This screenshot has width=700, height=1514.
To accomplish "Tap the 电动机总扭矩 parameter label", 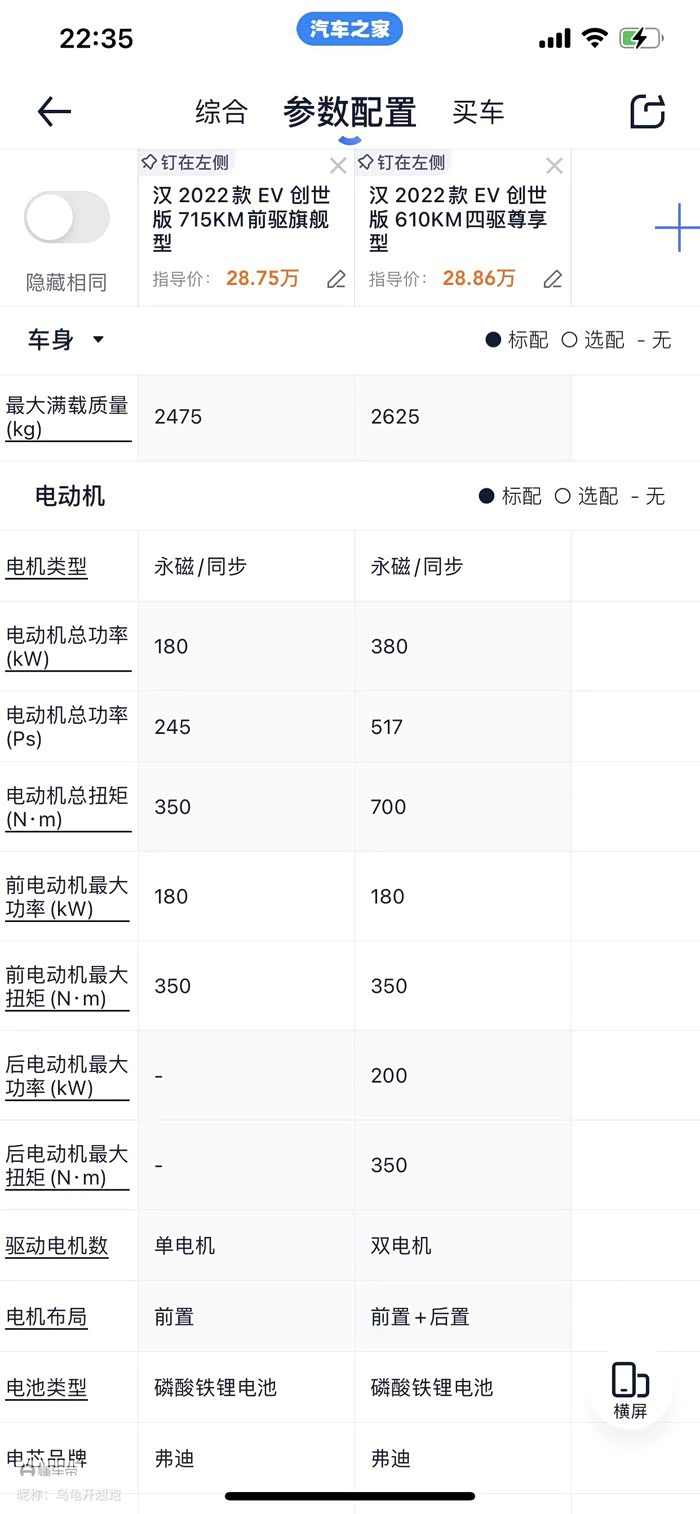I will (68, 807).
